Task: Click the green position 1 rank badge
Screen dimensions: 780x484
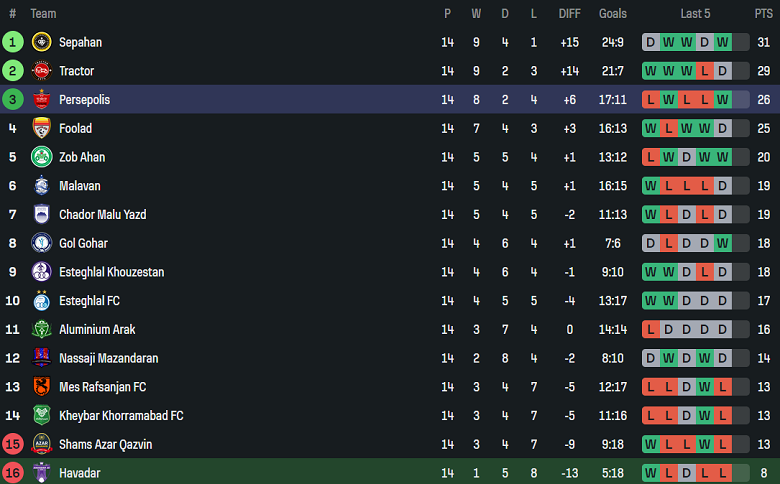Action: click(x=13, y=42)
